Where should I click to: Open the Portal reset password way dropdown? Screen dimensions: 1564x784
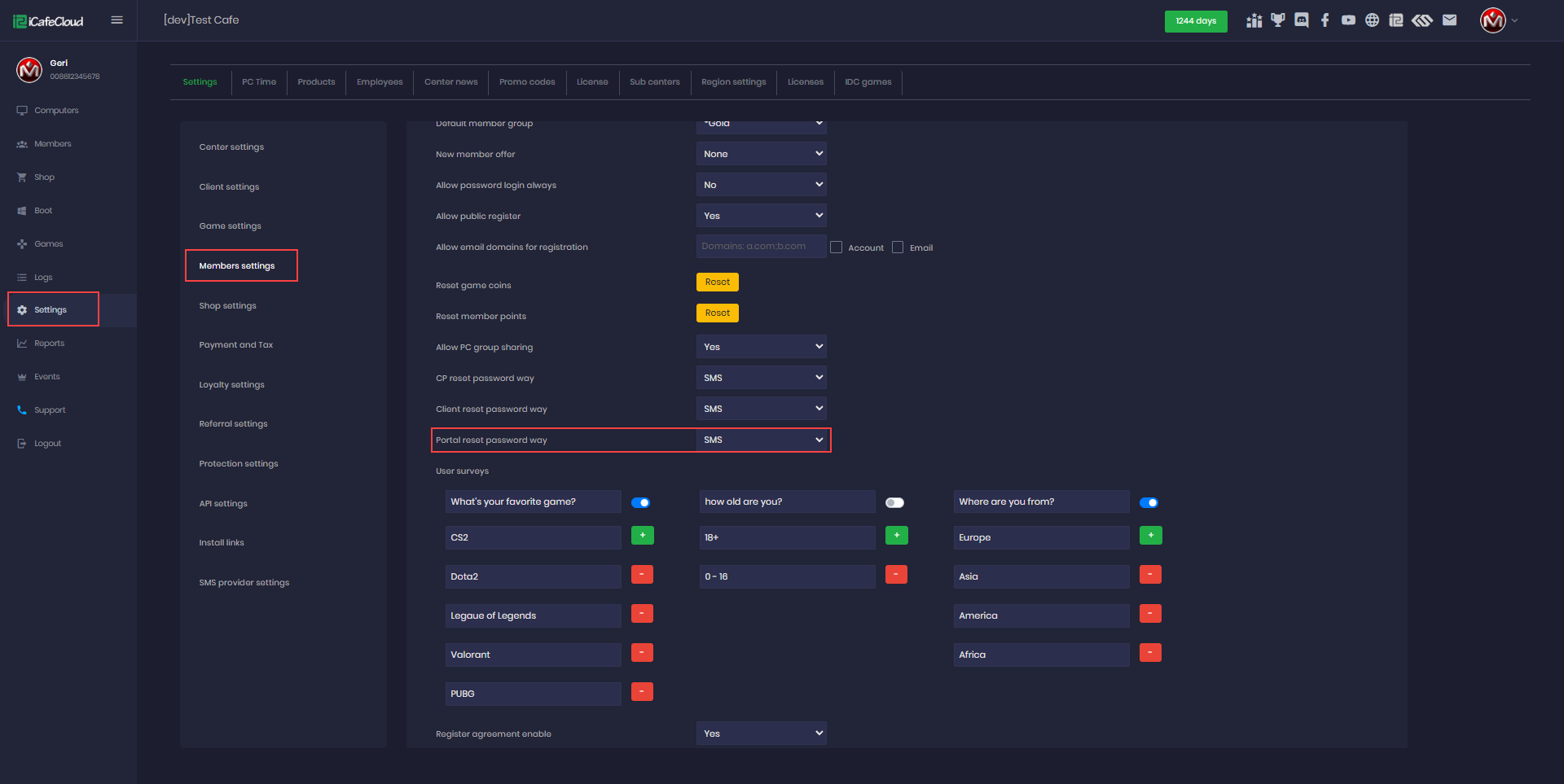click(x=761, y=440)
